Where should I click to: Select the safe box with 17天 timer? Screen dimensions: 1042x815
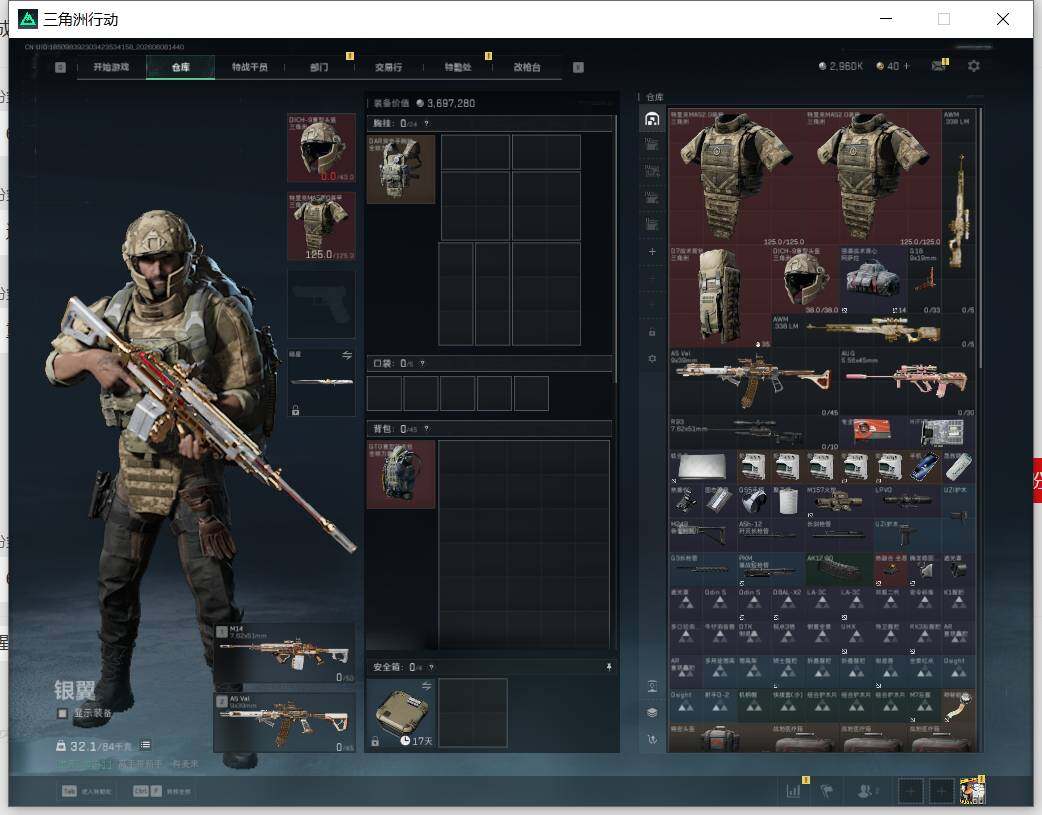click(x=401, y=713)
